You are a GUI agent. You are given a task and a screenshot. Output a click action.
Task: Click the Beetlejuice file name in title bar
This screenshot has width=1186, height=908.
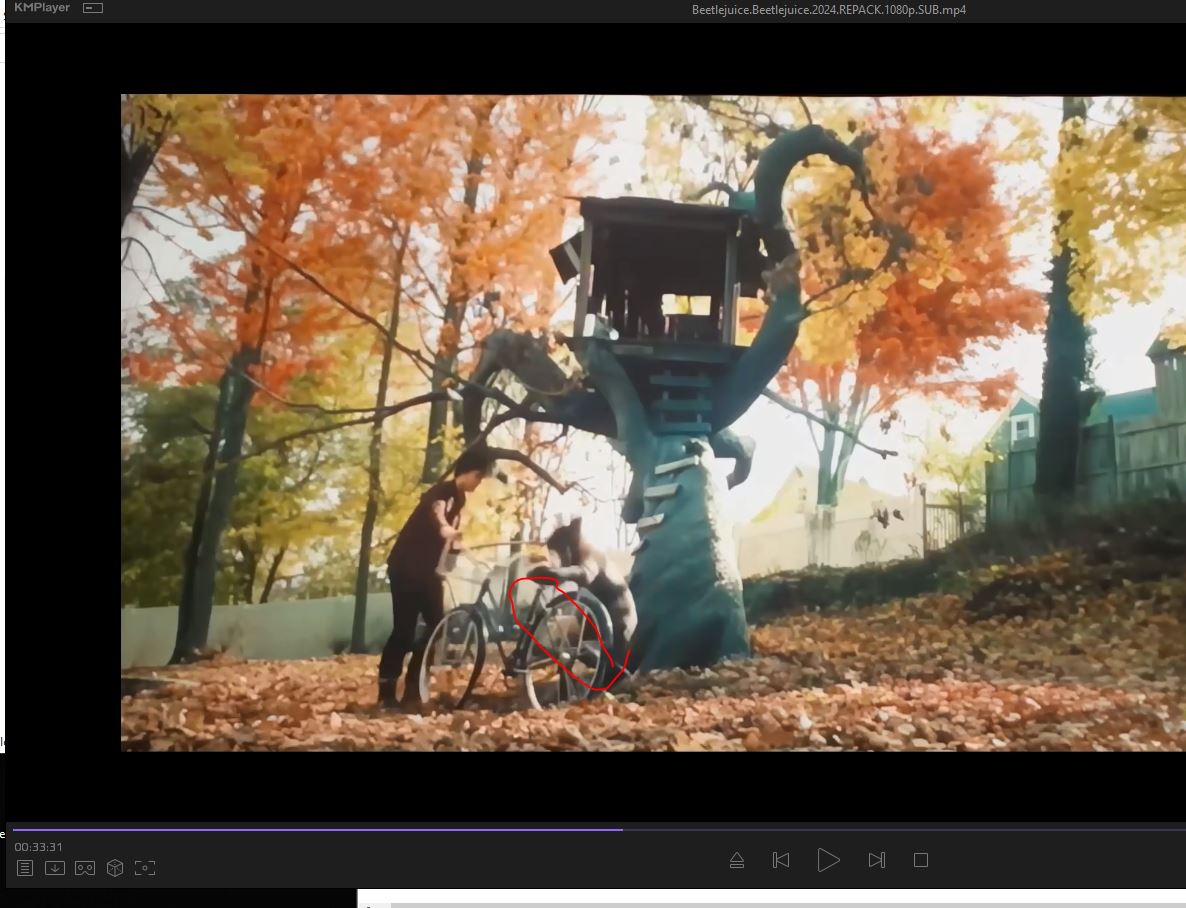(x=828, y=10)
